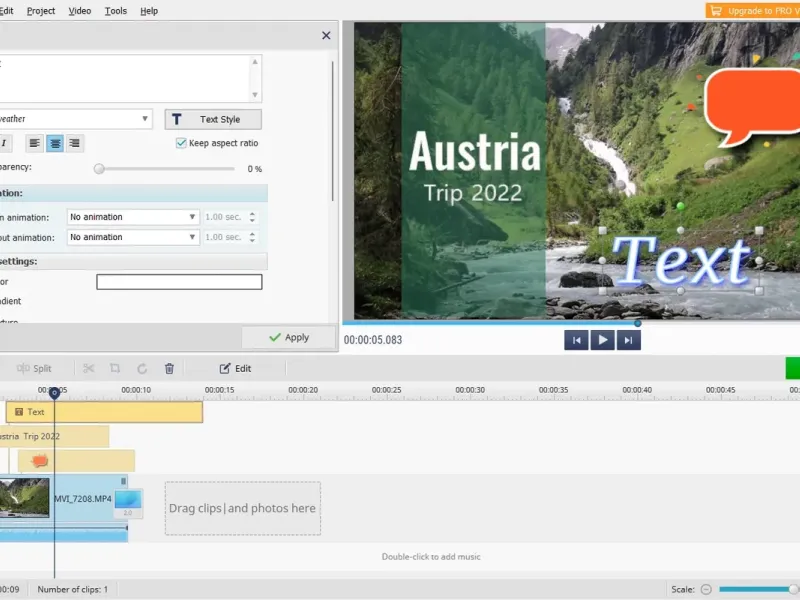800x600 pixels.
Task: Open the Project menu
Action: (41, 11)
